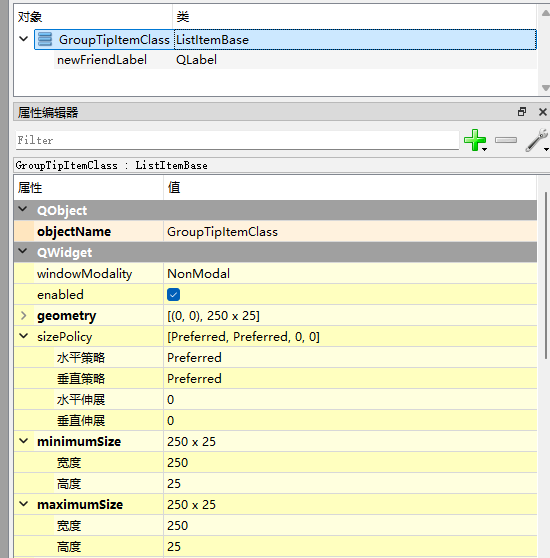Viewport: 550px width, 558px height.
Task: Open the wrench configure icon
Action: tap(536, 140)
